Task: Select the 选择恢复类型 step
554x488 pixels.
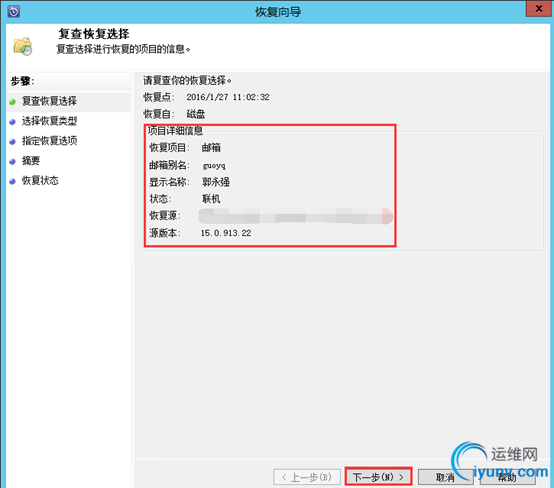Action: coord(49,121)
